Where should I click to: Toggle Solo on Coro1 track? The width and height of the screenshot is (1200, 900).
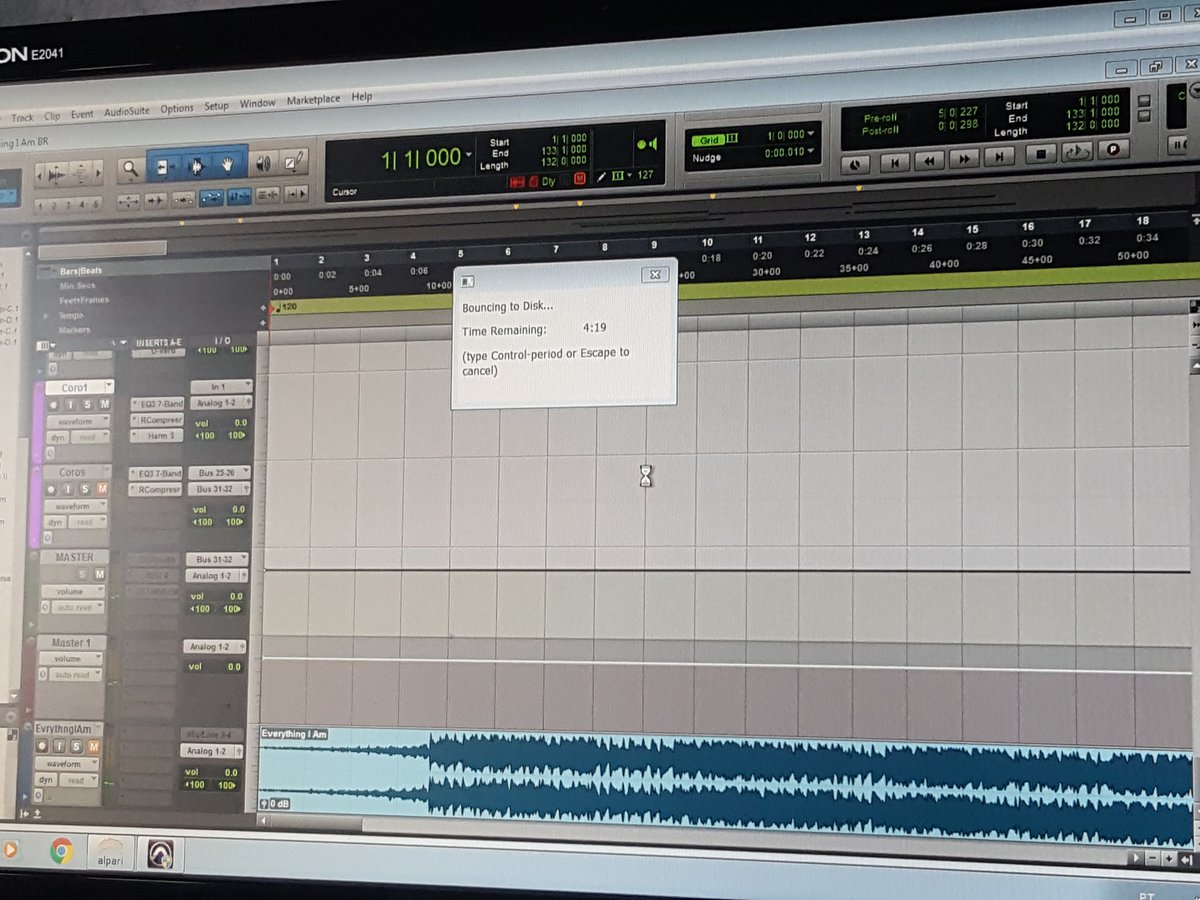(87, 405)
